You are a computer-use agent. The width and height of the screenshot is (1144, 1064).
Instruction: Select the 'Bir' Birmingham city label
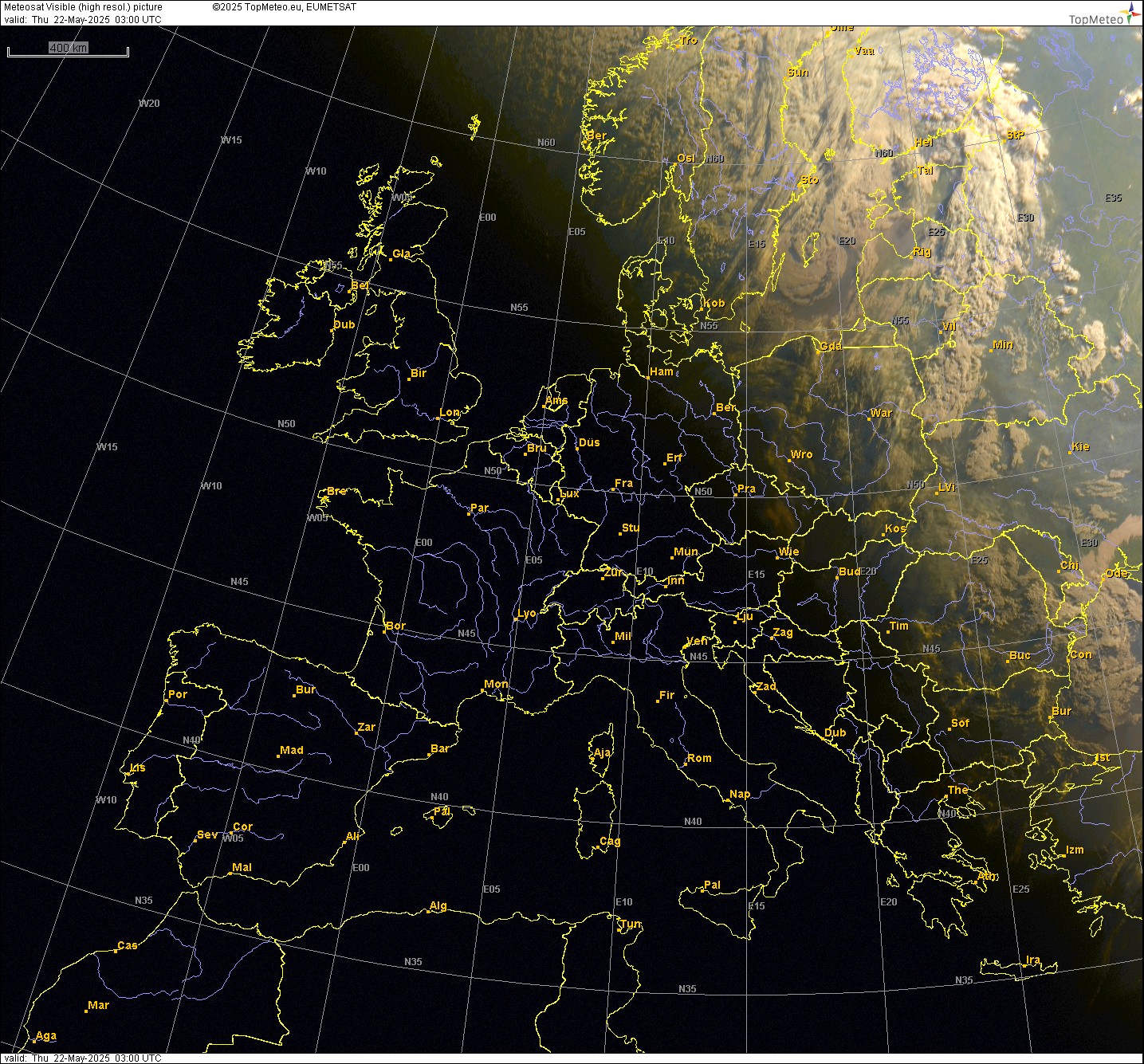(419, 373)
